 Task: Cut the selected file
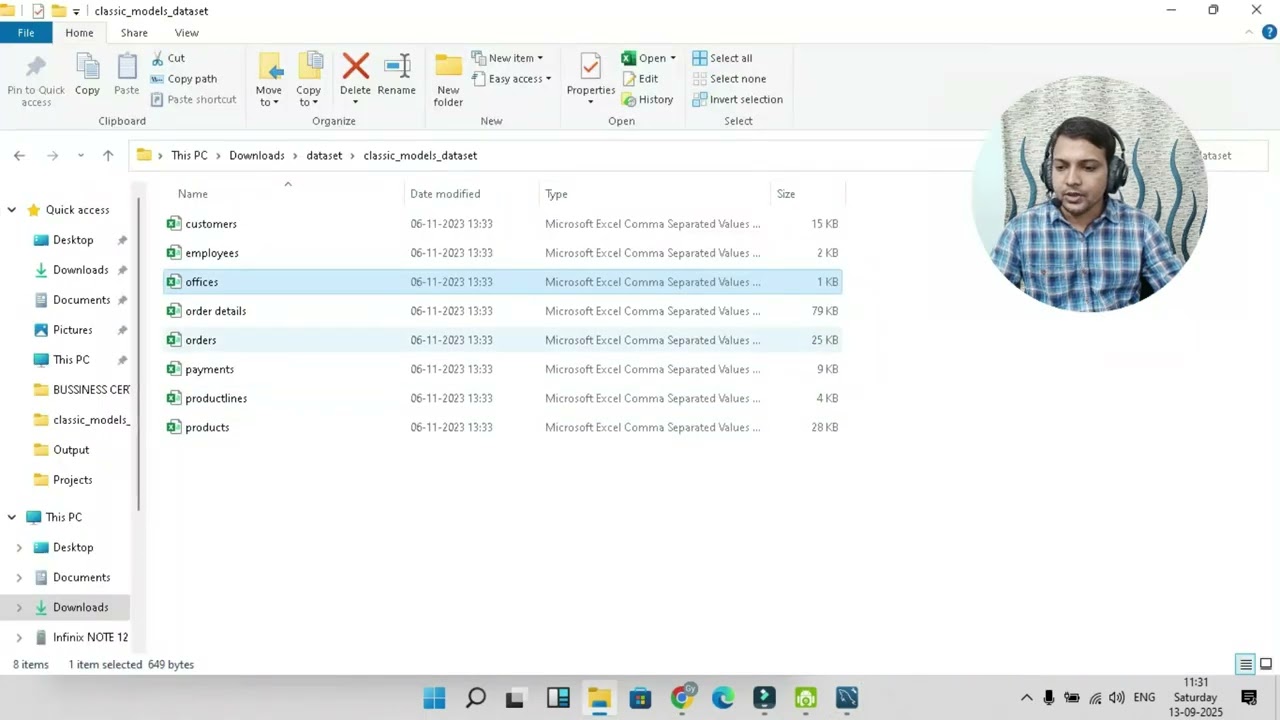168,58
